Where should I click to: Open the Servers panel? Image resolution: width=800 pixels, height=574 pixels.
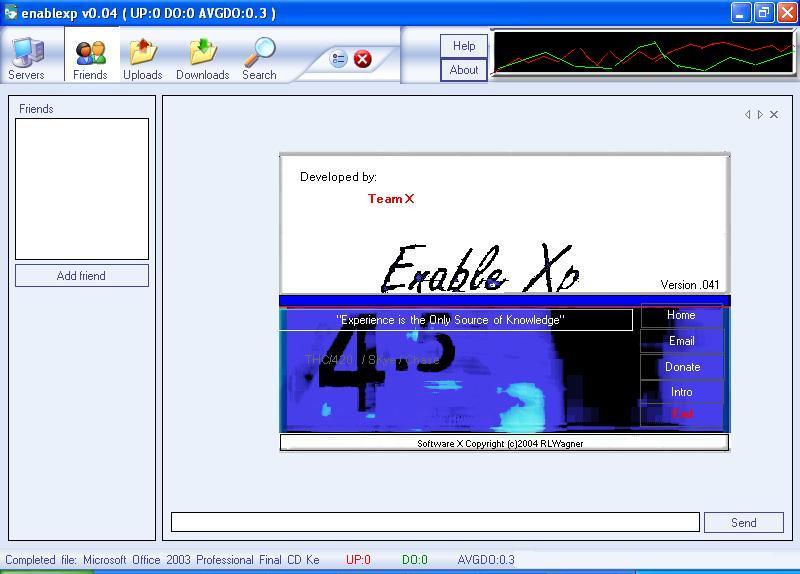pos(26,59)
